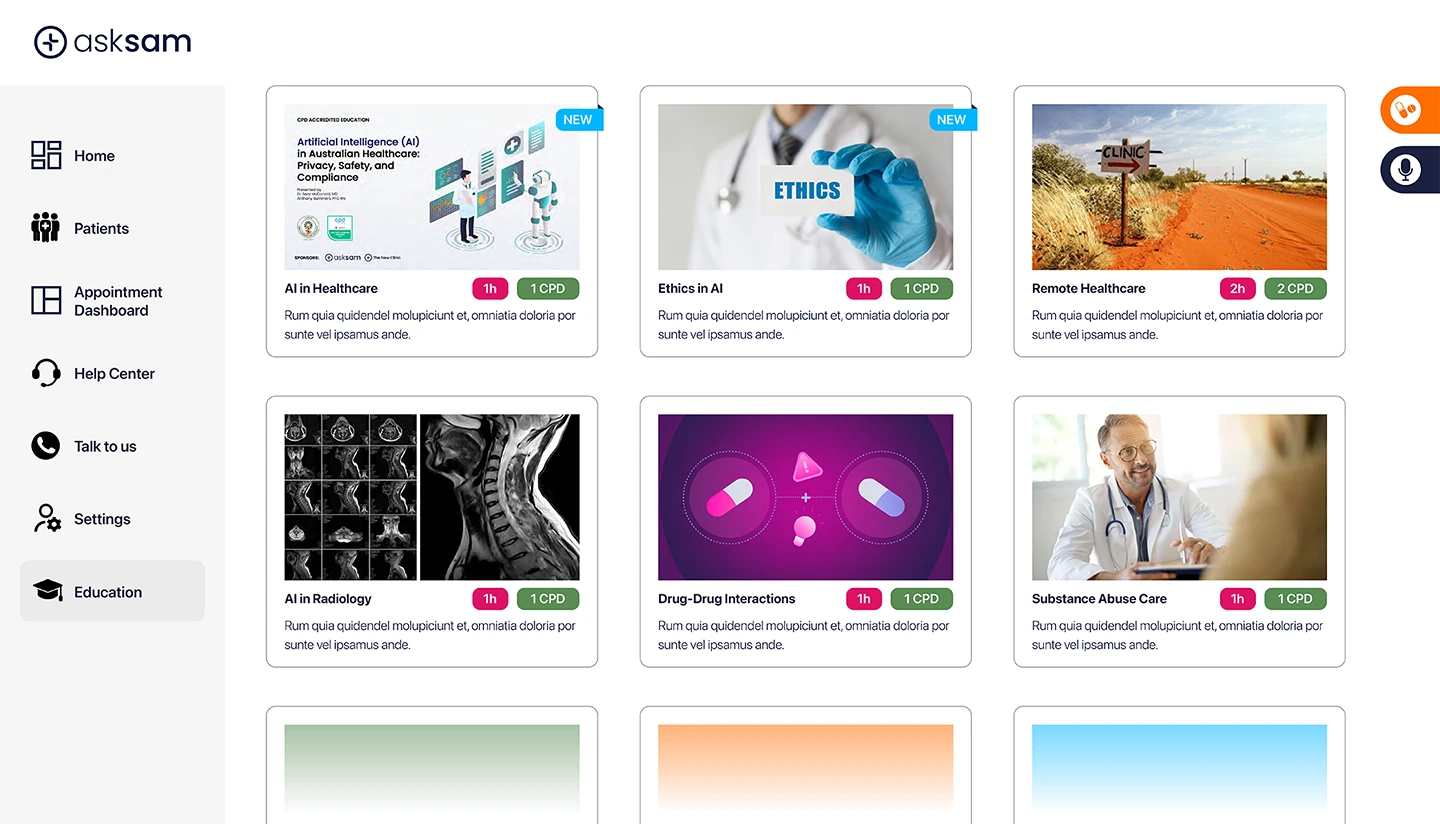Click the 2 CPD badge on Remote Healthcare
This screenshot has height=824, width=1440.
point(1295,288)
